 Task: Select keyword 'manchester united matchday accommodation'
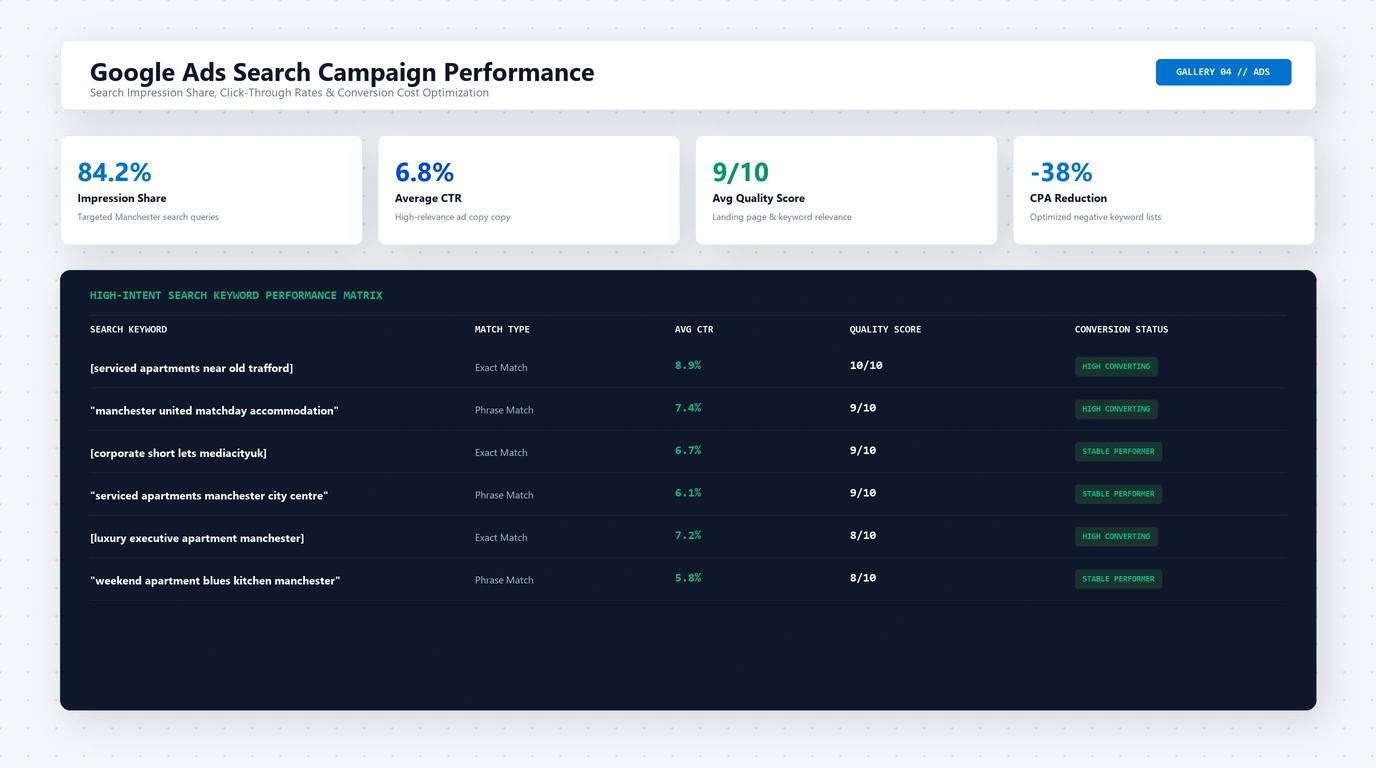[214, 411]
